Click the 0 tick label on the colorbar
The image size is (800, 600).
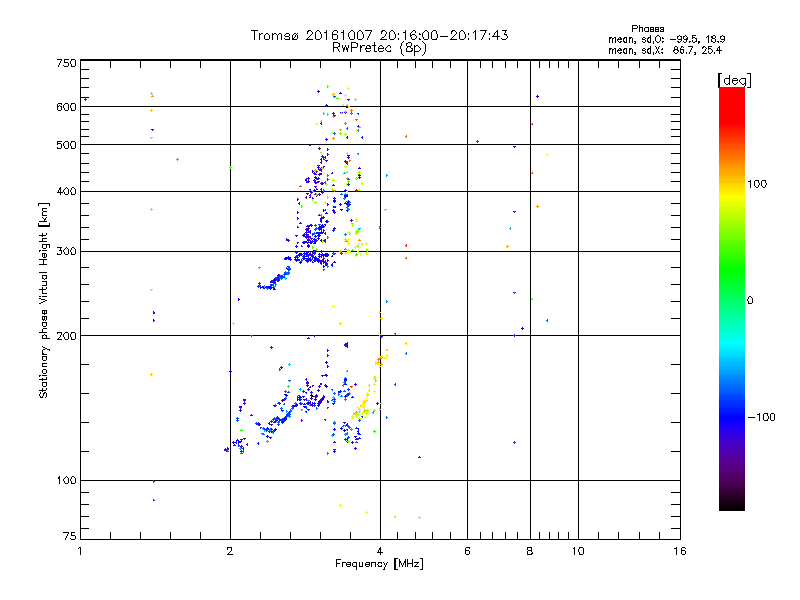752,300
